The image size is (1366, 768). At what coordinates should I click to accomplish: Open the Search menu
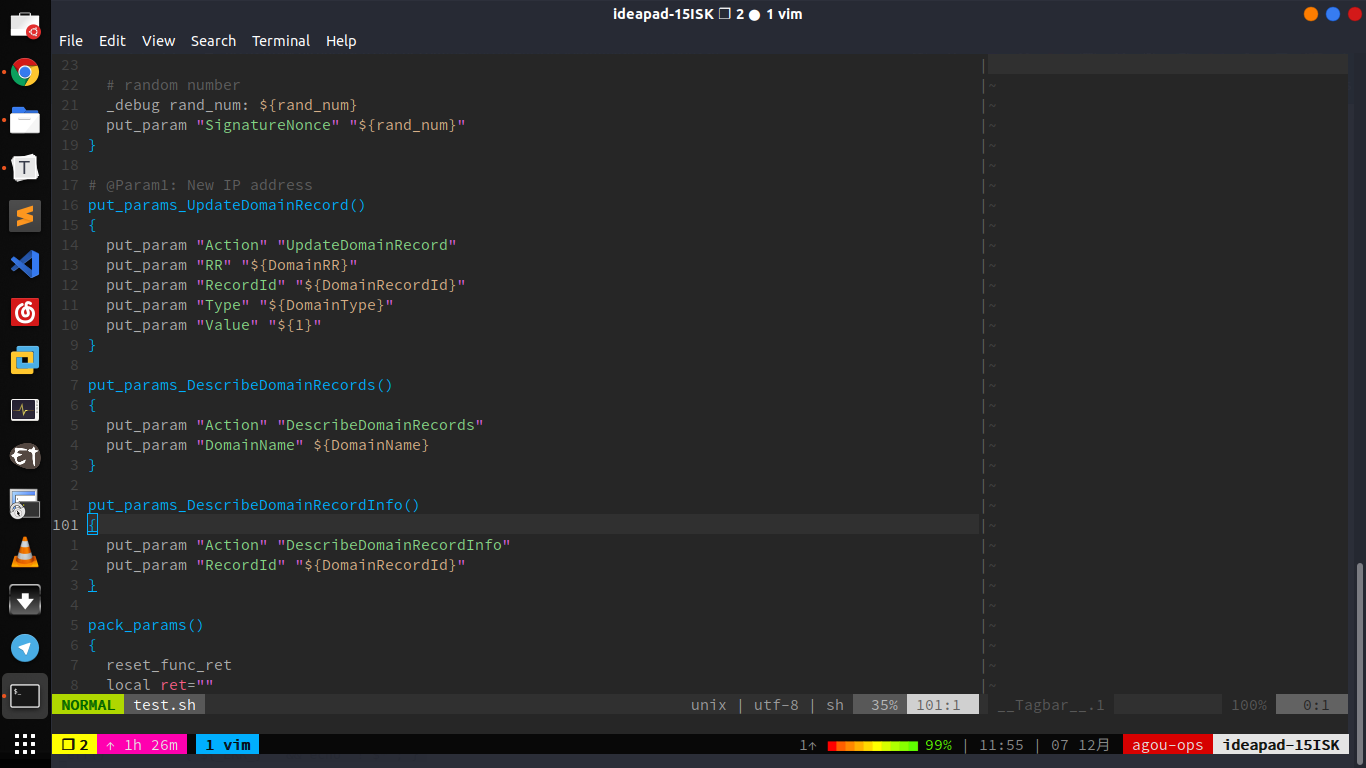tap(213, 41)
